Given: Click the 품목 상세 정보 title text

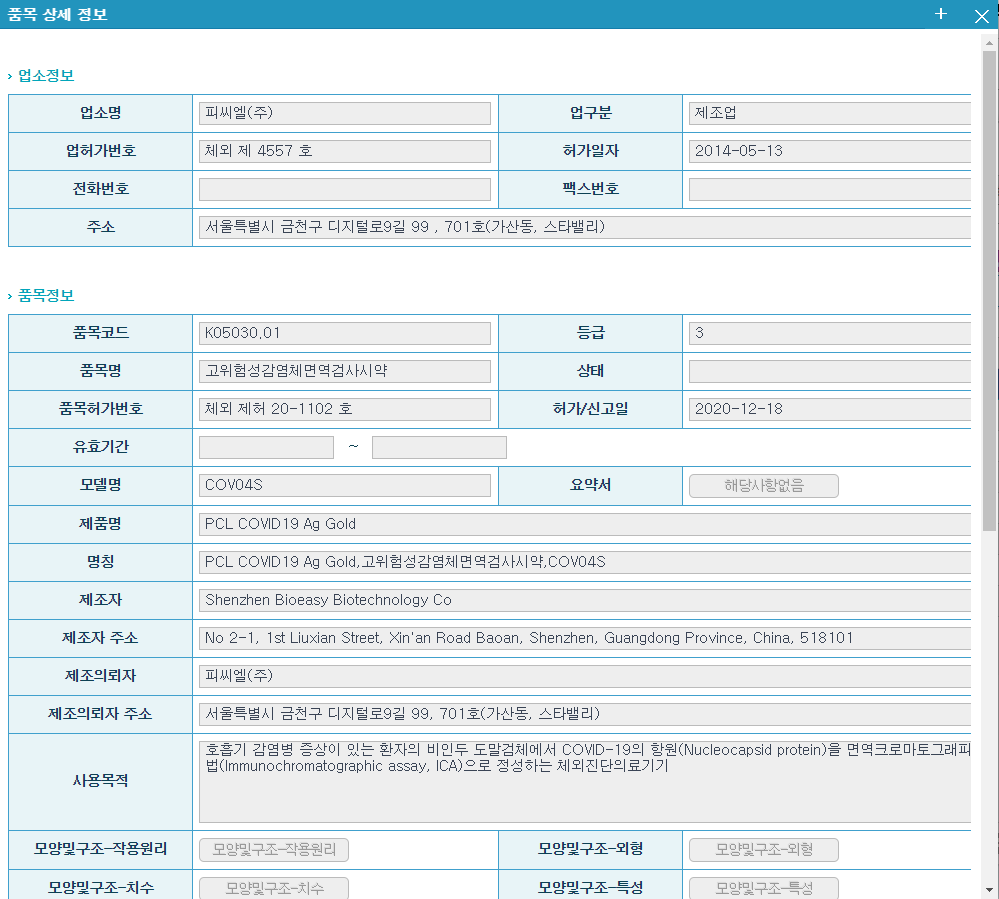Looking at the screenshot, I should [x=57, y=15].
